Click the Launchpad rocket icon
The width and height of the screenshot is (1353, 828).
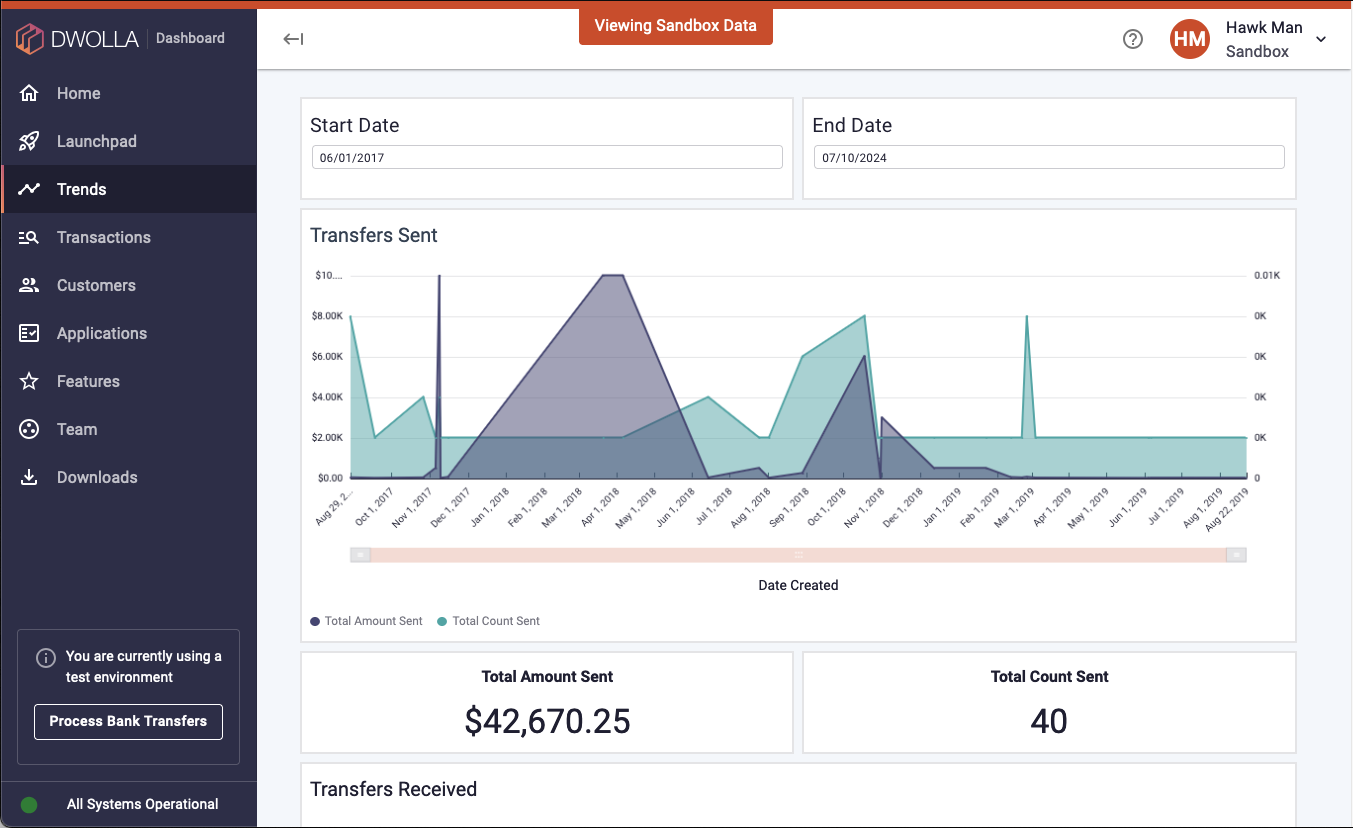point(30,140)
